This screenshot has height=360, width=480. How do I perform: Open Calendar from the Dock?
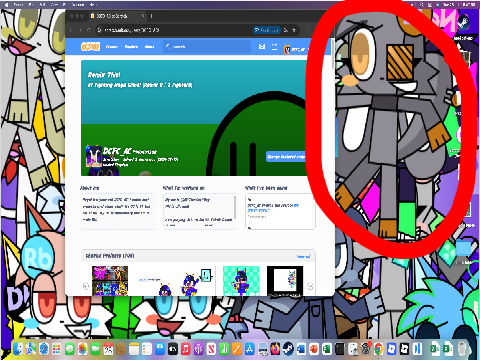point(108,349)
